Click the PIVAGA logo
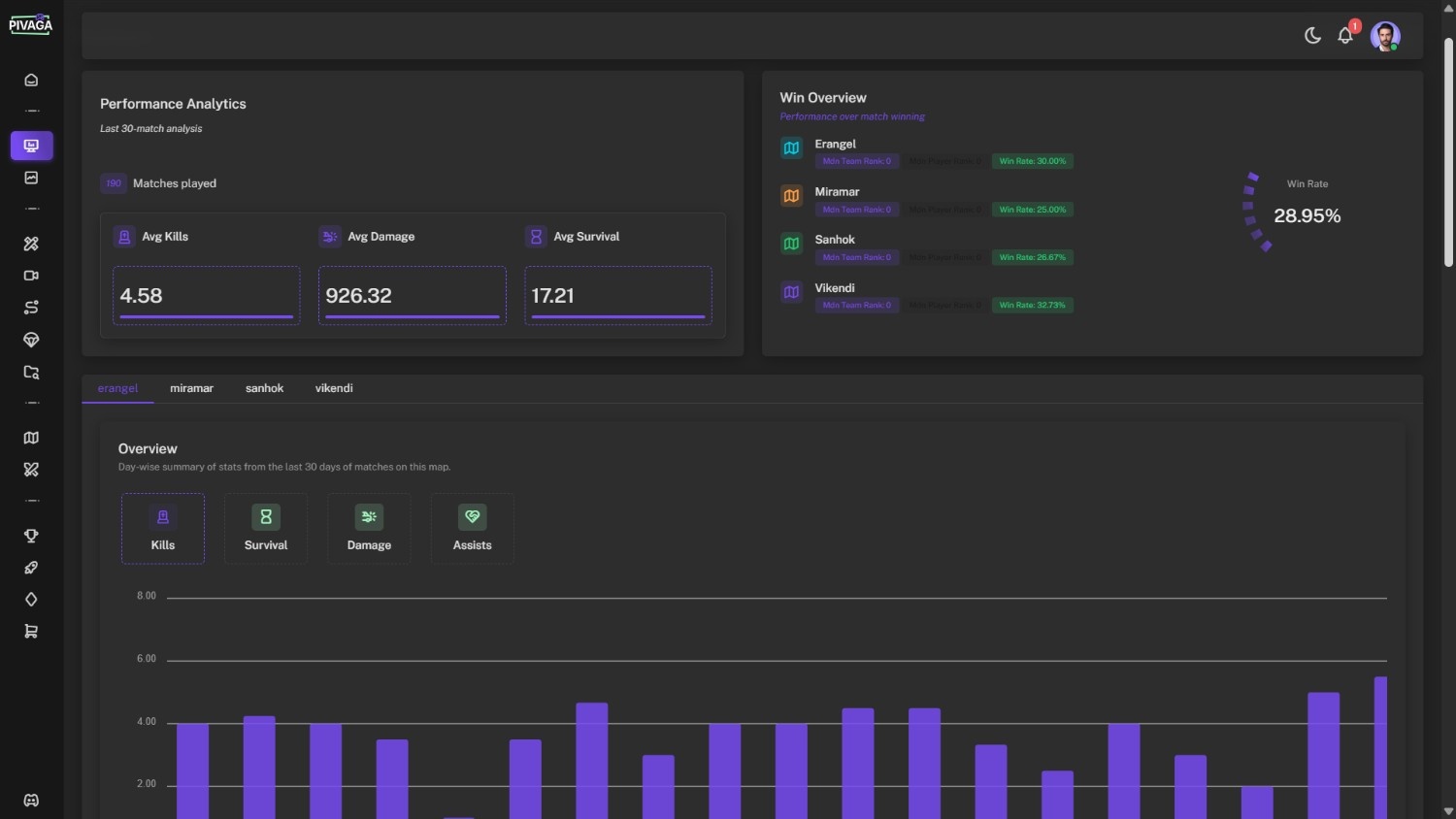Screen dimensions: 1456x819 click(x=31, y=25)
